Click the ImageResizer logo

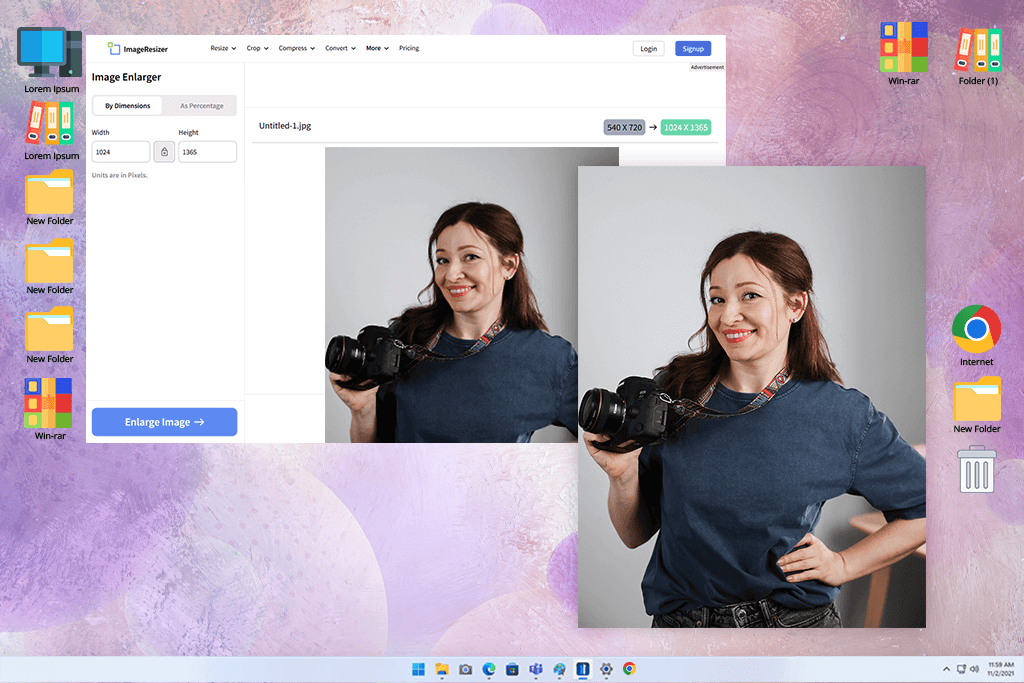click(x=138, y=49)
